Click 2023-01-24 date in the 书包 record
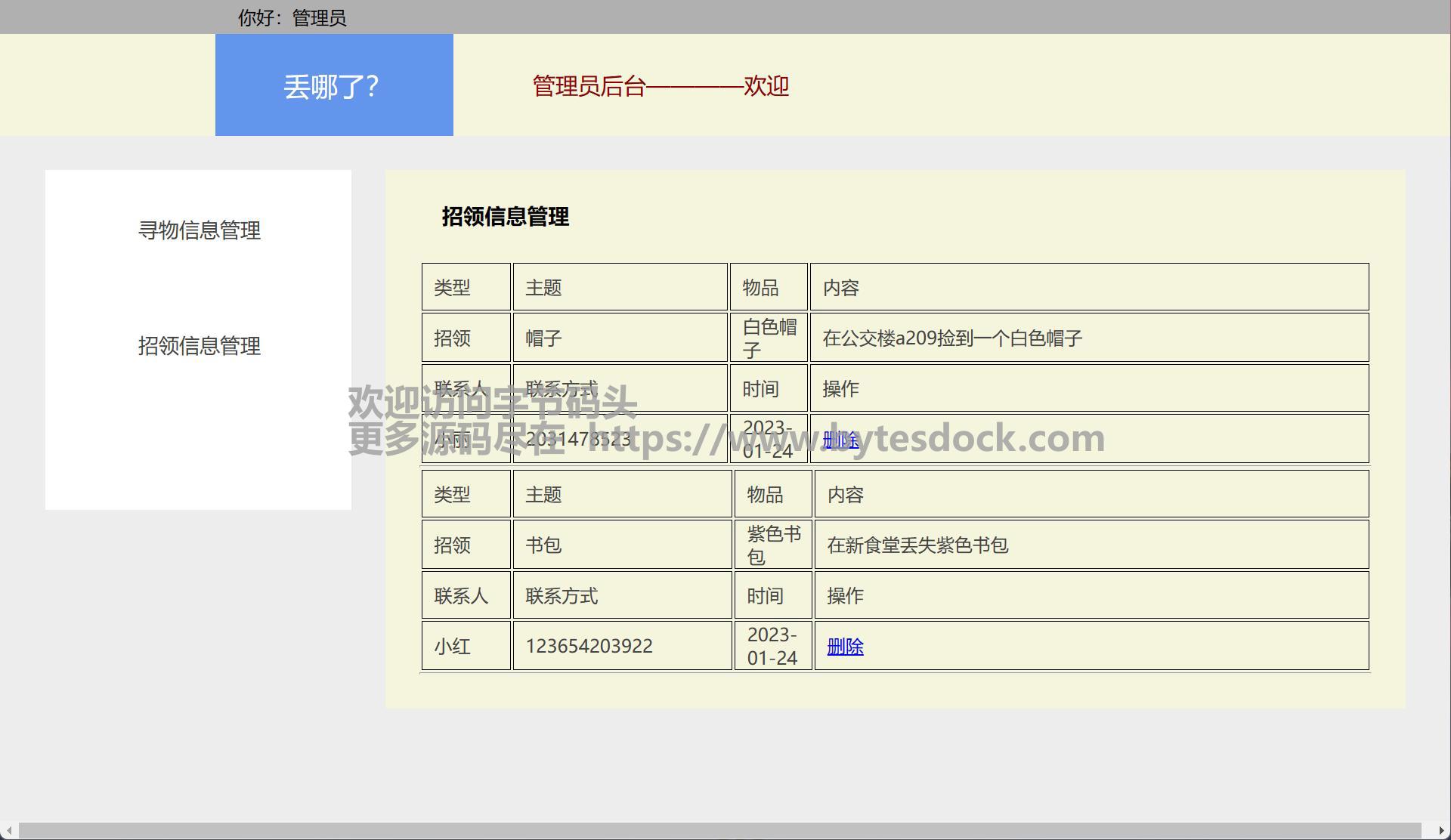The width and height of the screenshot is (1451, 840). coord(772,646)
